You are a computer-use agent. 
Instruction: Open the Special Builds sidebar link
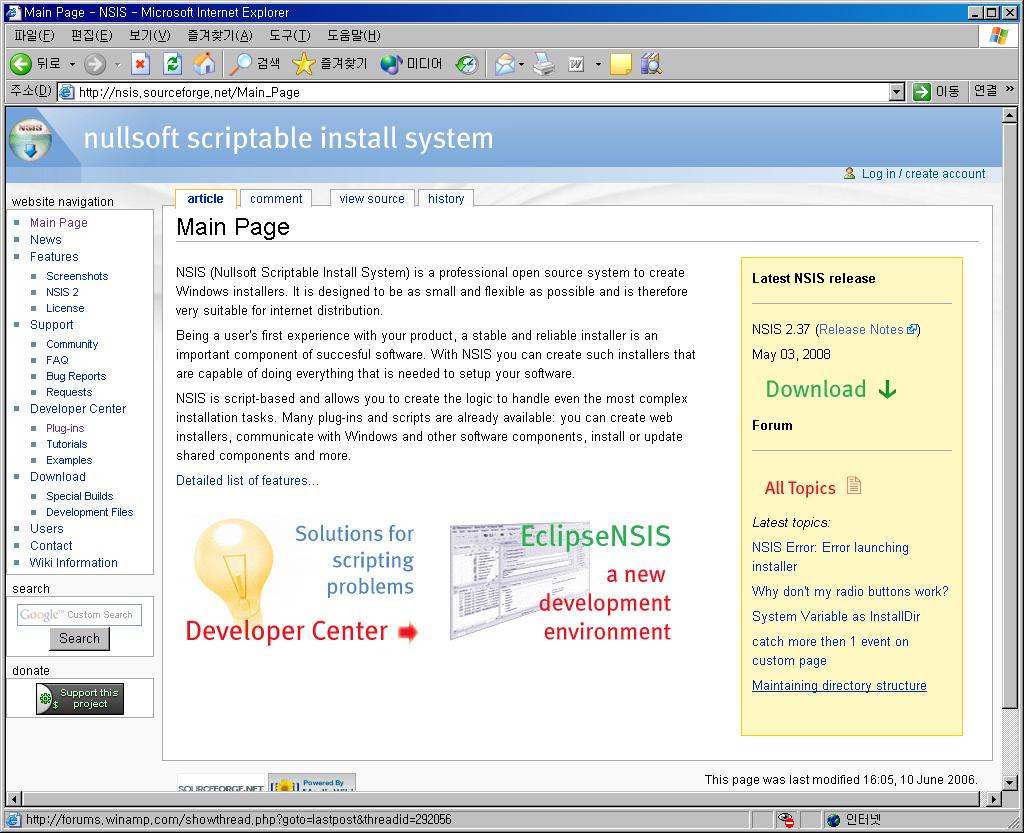click(80, 496)
